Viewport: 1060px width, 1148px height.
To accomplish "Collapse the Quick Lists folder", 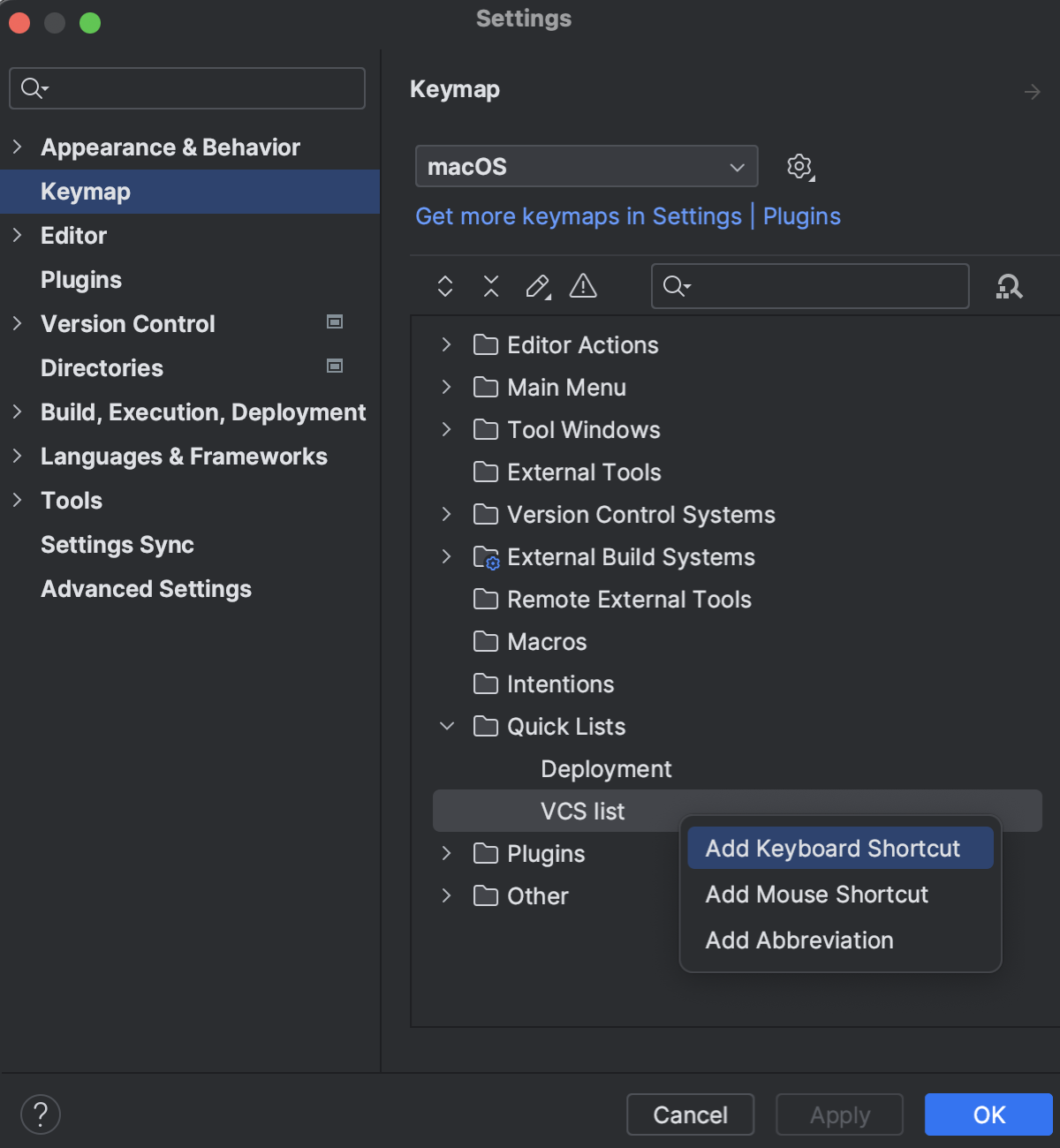I will tap(446, 726).
